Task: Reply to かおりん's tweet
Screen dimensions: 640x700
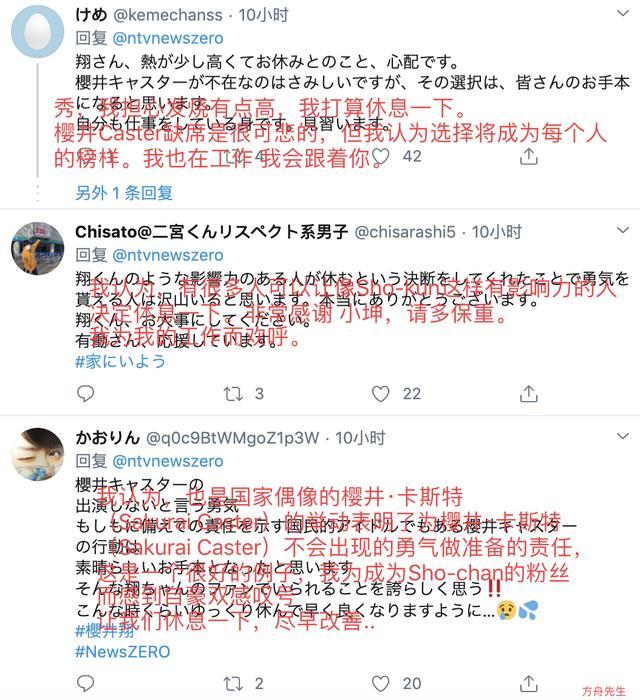Action: tap(85, 683)
